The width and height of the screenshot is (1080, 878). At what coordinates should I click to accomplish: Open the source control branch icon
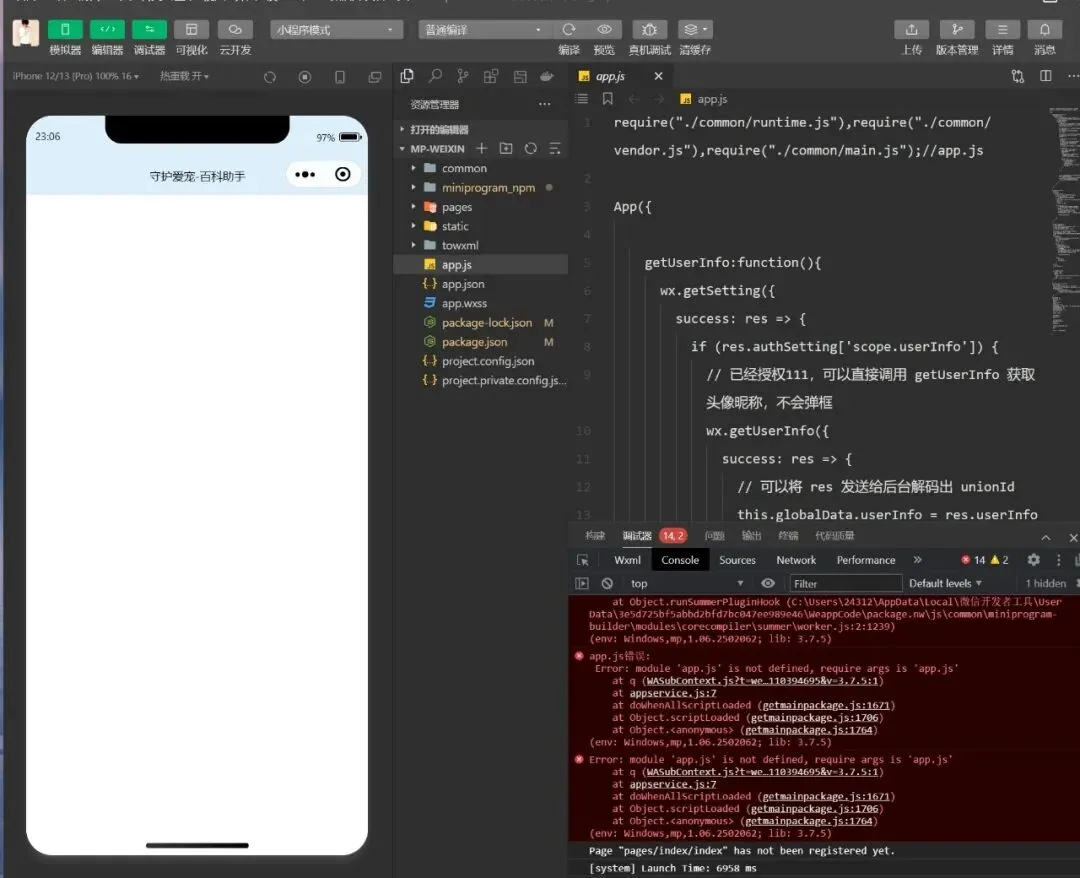coord(463,76)
